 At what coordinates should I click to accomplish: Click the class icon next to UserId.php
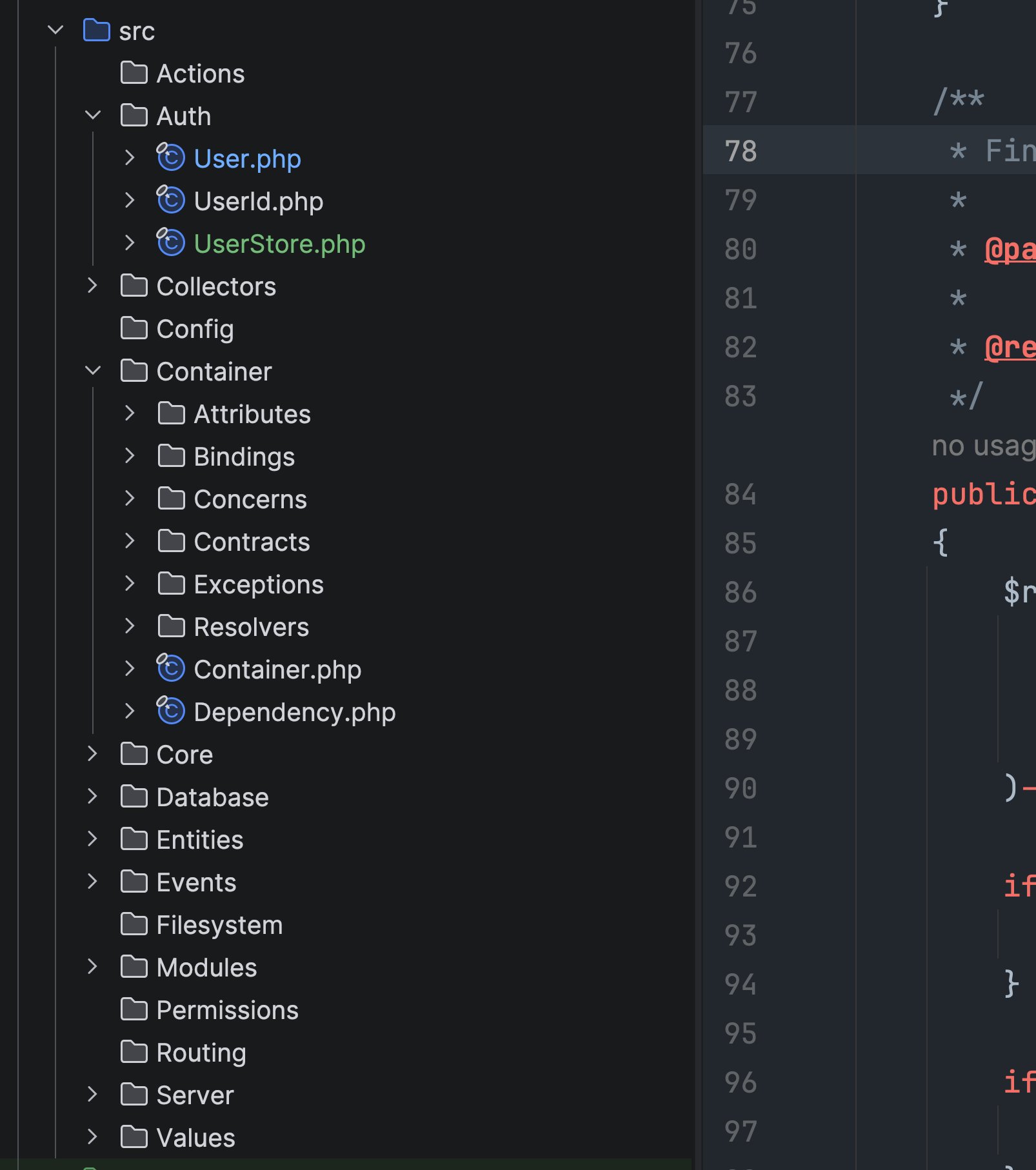[x=171, y=201]
